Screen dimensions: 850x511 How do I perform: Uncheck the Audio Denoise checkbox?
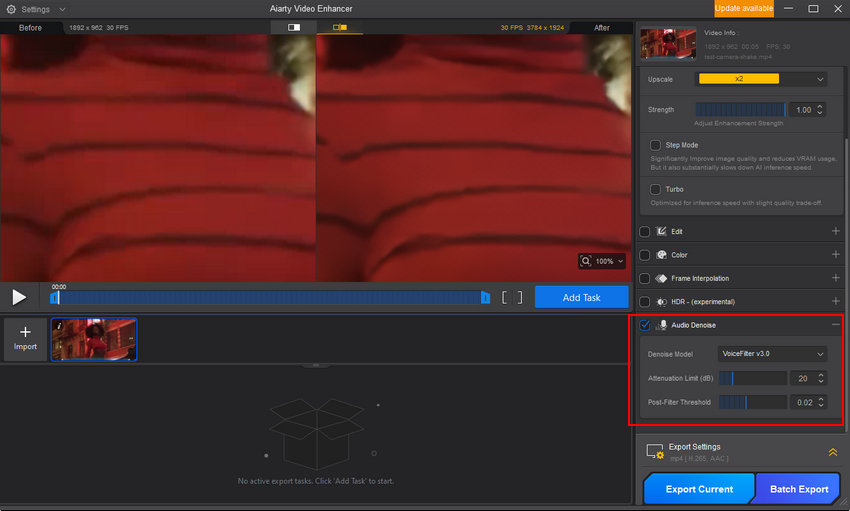click(645, 325)
